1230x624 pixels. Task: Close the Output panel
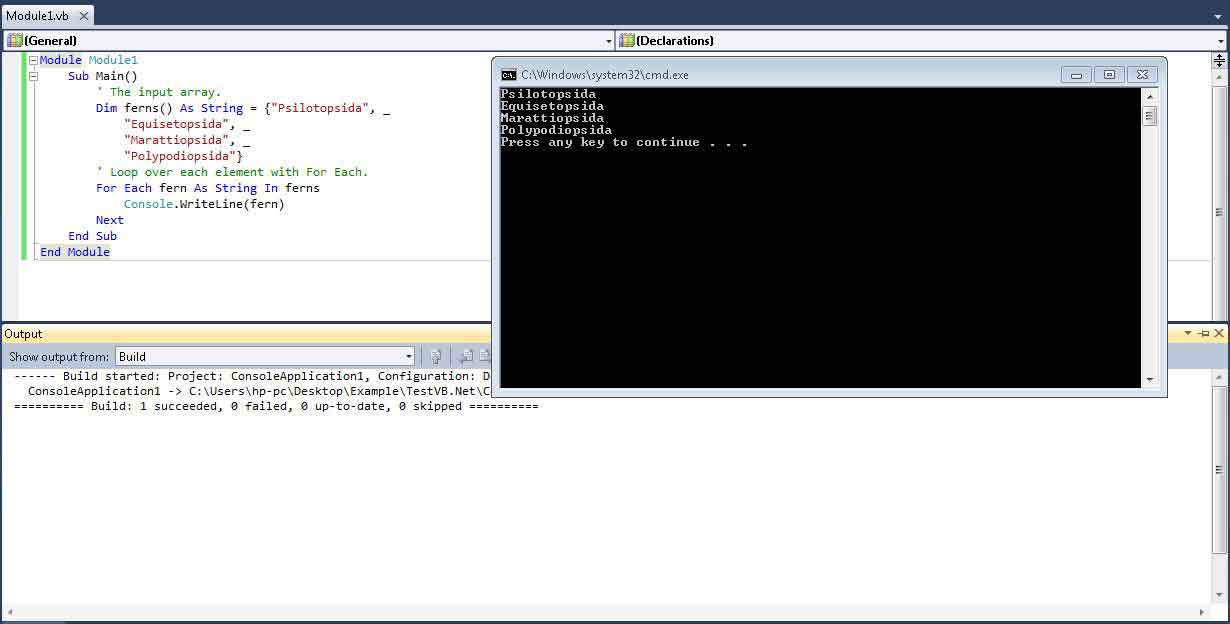pos(1219,334)
